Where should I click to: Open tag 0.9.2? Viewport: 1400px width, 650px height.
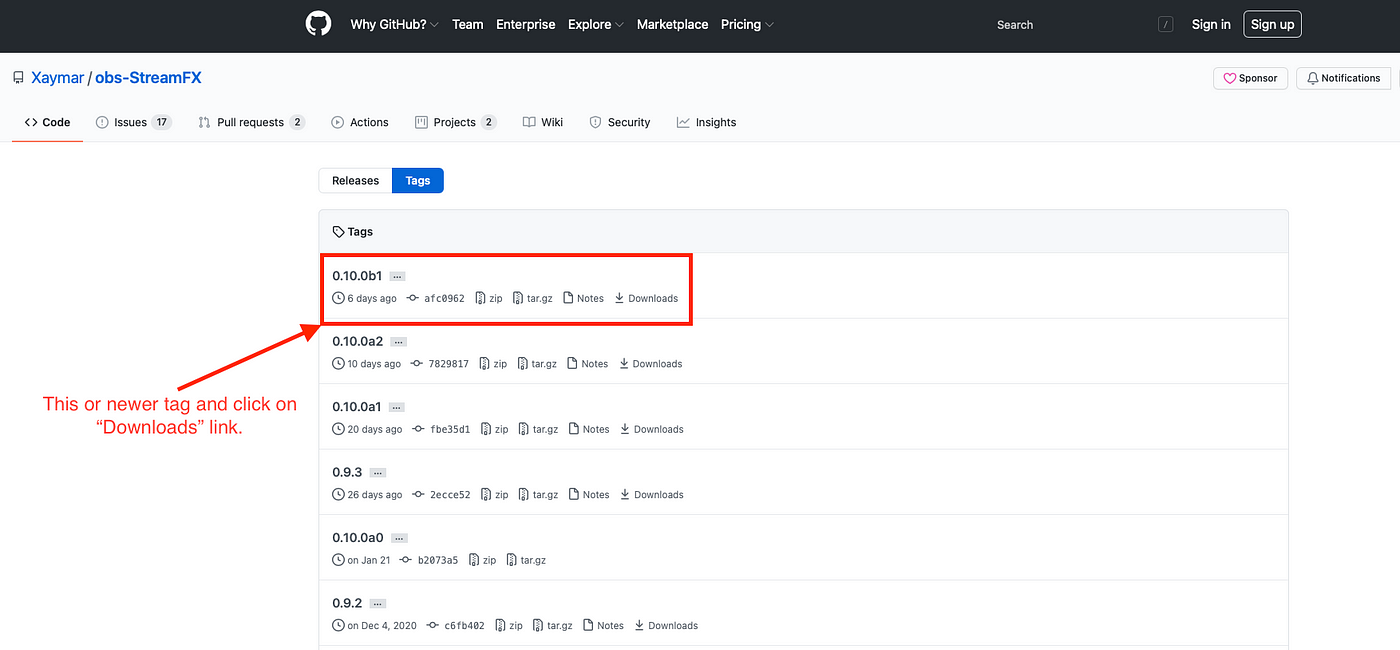click(347, 603)
